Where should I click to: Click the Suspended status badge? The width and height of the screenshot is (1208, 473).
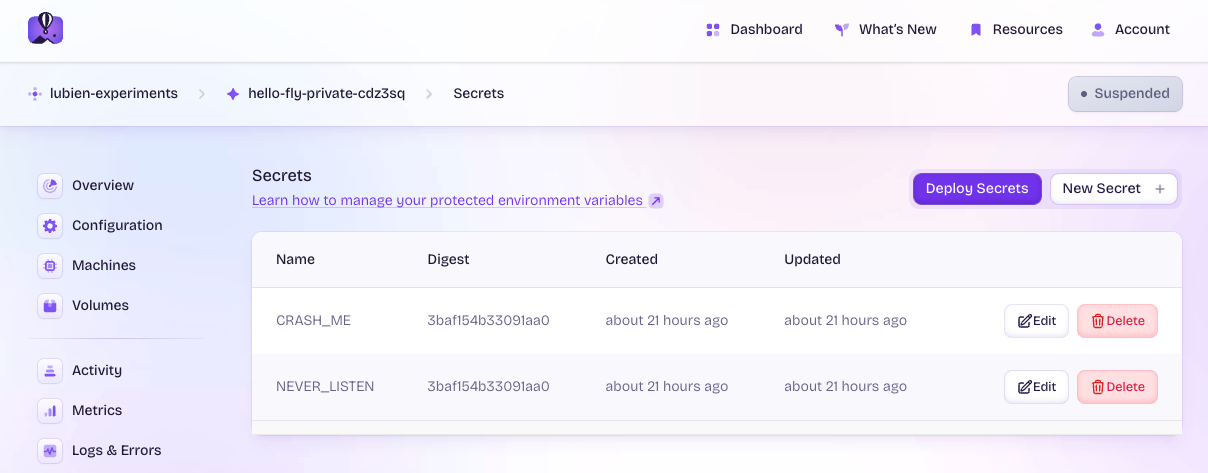click(1125, 94)
